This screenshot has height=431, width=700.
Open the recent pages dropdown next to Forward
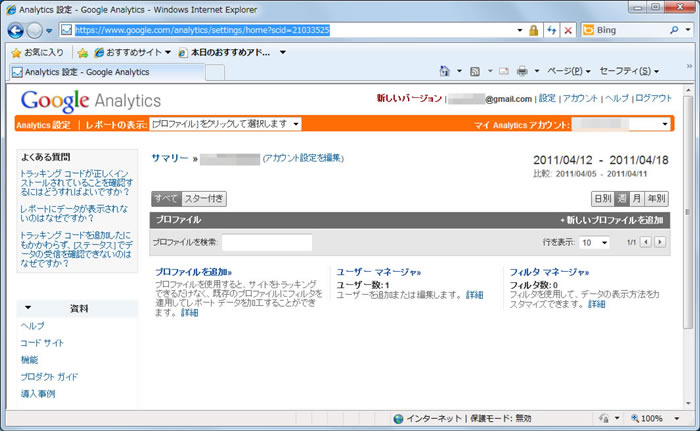[49, 31]
